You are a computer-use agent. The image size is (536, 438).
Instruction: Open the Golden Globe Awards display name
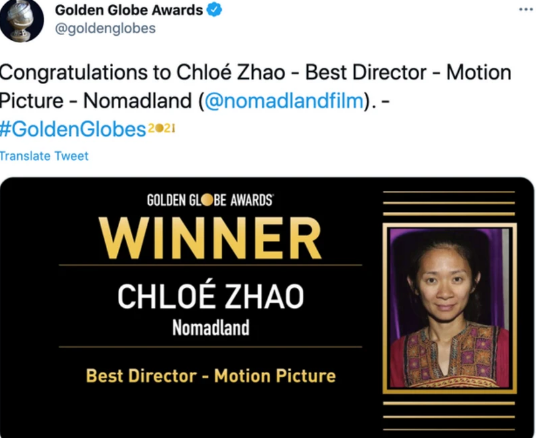pos(129,10)
